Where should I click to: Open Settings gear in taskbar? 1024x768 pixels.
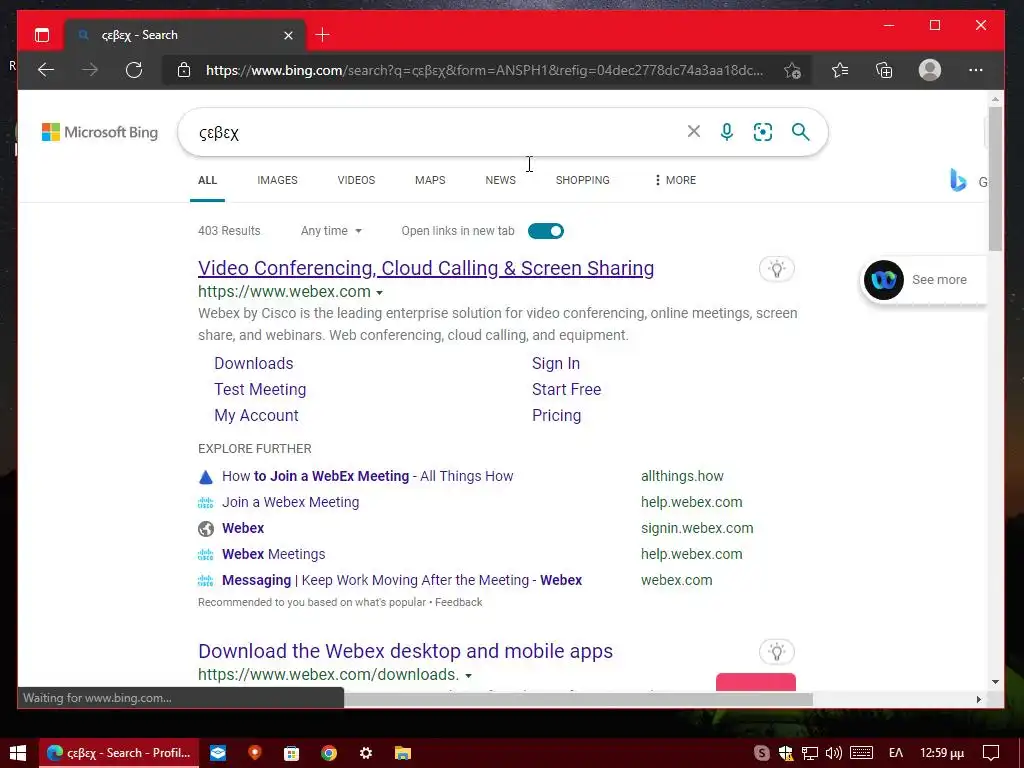(x=366, y=753)
